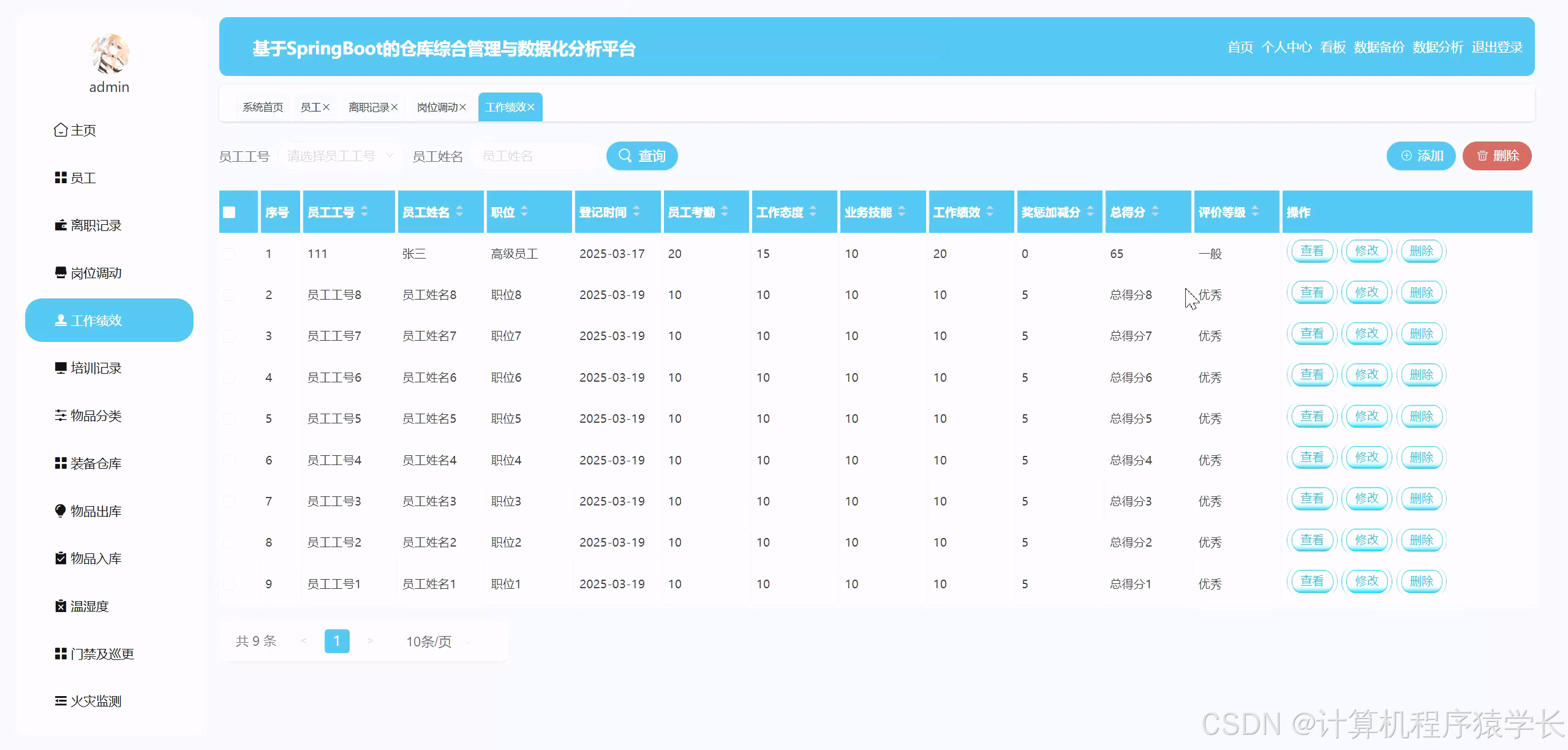Click the 离职记录 sidebar icon
The height and width of the screenshot is (750, 1568).
(60, 225)
